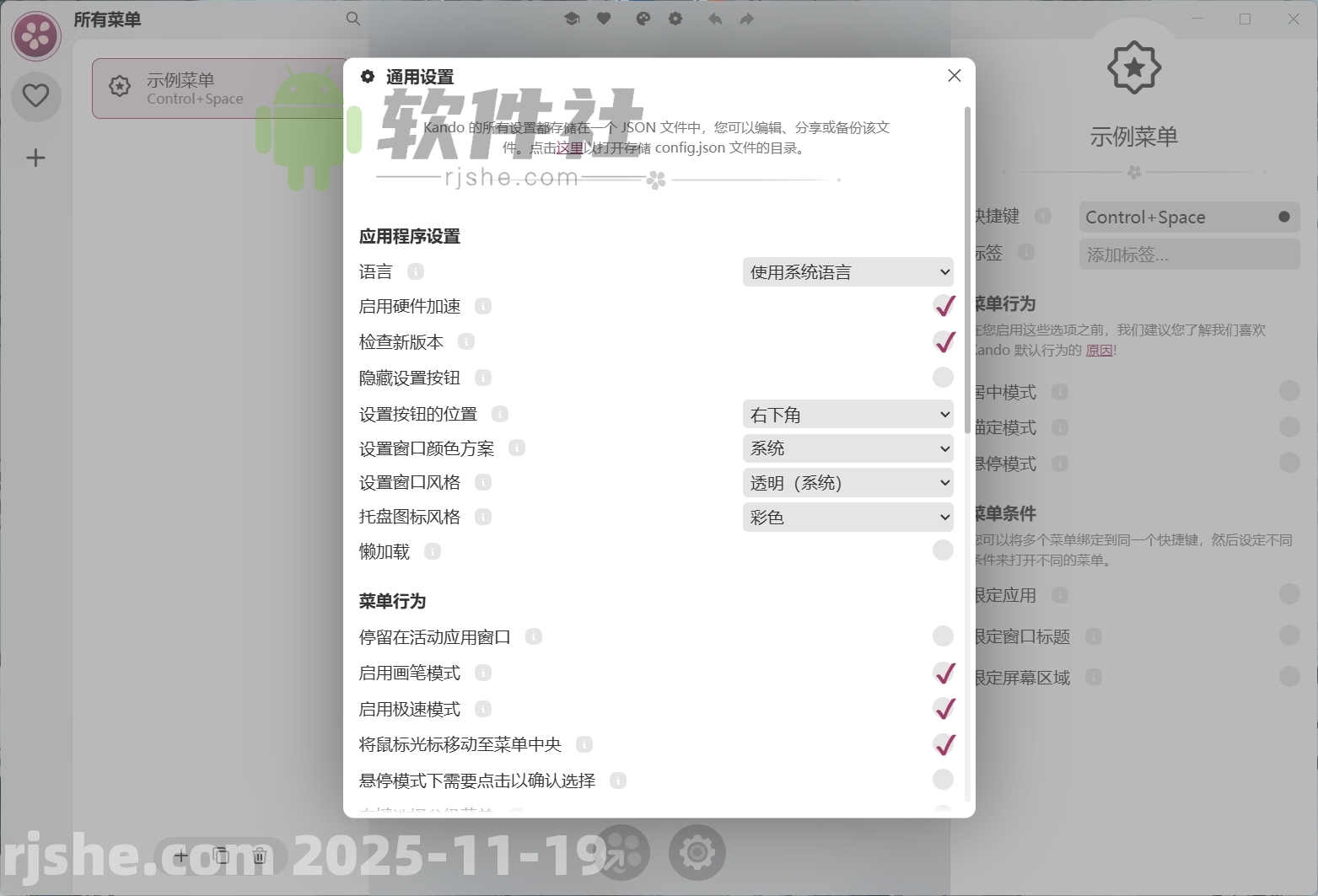Add a new menu with the plus icon
The image size is (1318, 896).
point(181,856)
